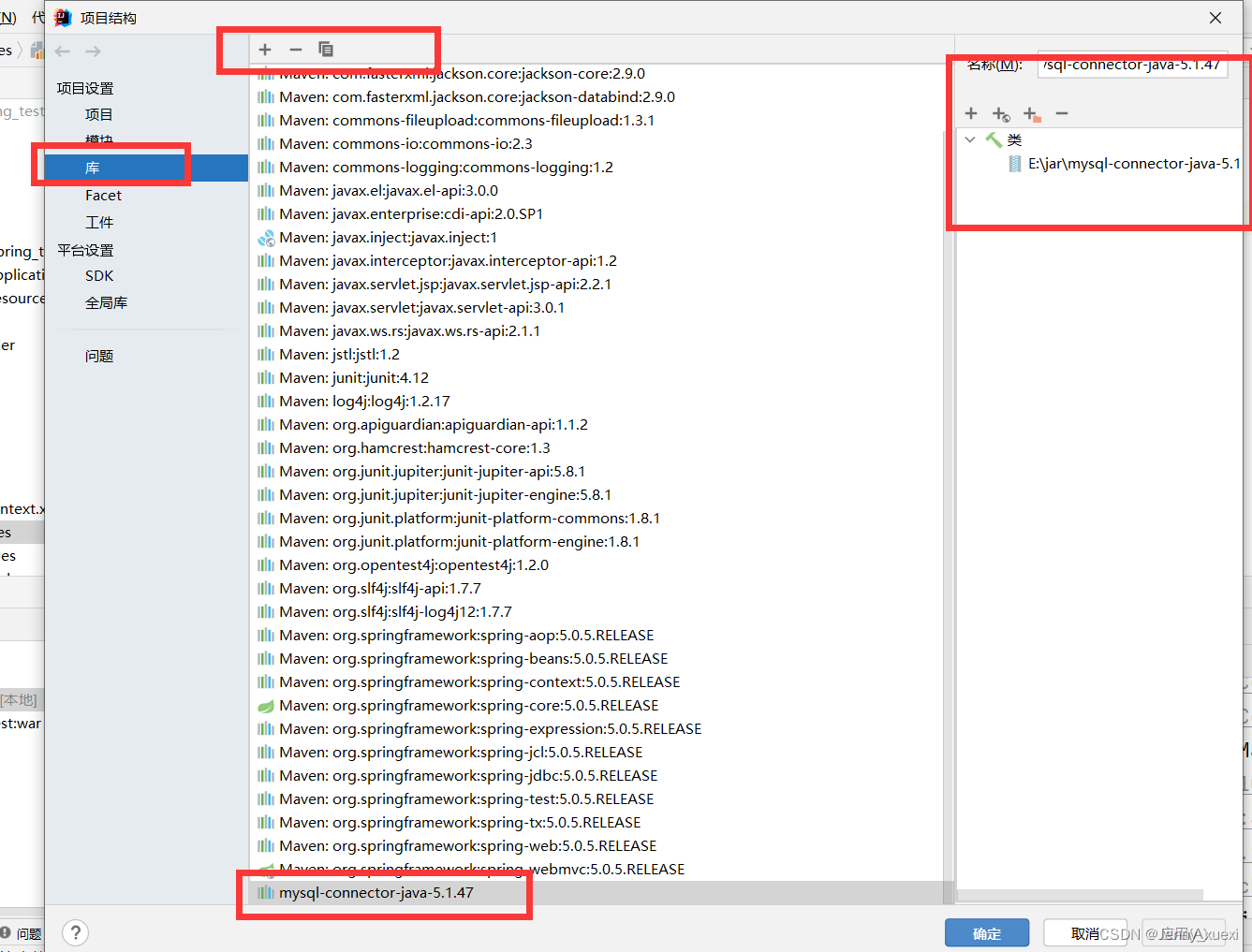Click the javax.inject library icon
This screenshot has width=1252, height=952.
coord(266,238)
